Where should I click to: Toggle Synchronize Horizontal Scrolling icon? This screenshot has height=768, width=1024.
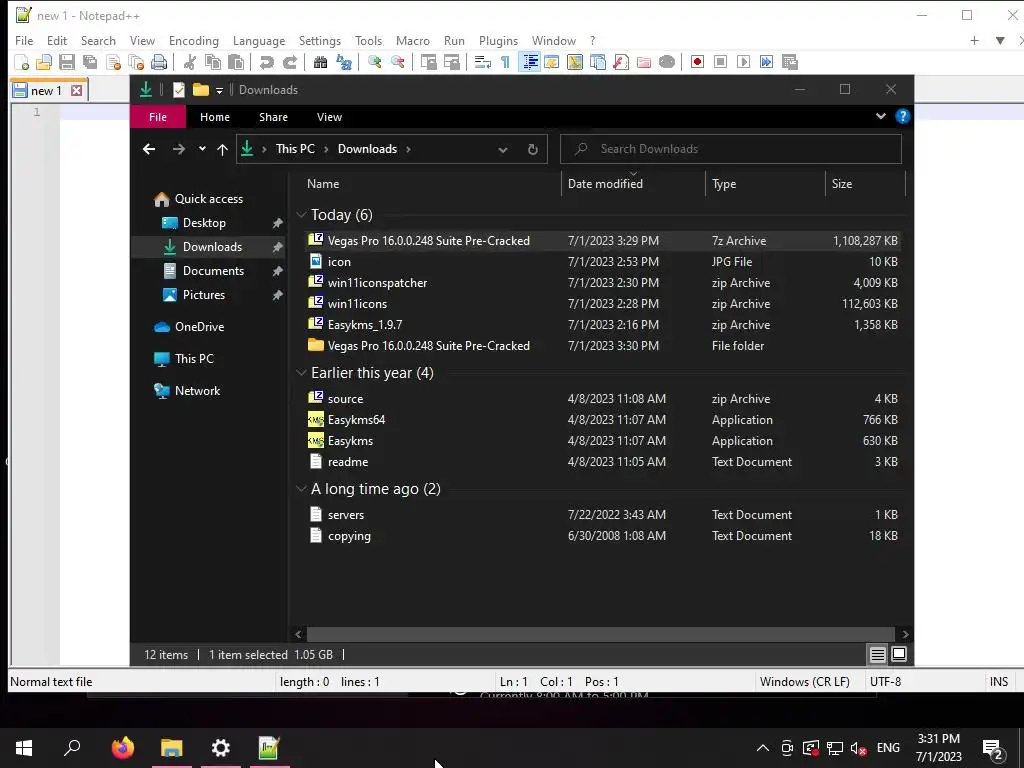point(452,62)
